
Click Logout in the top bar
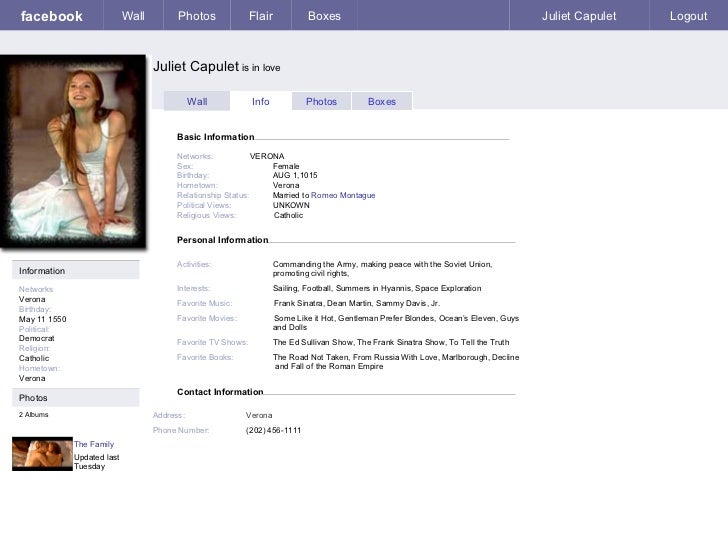688,16
